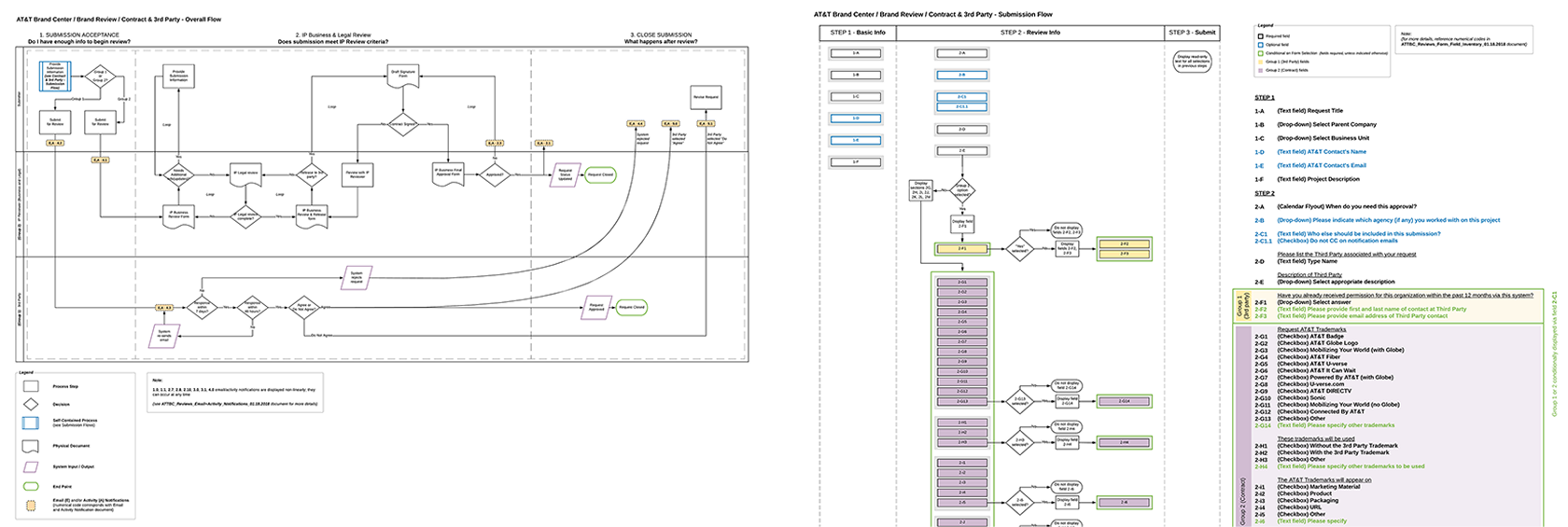Click the E,A 4.2 notification marker
The height and width of the screenshot is (527, 1568).
[x=55, y=143]
